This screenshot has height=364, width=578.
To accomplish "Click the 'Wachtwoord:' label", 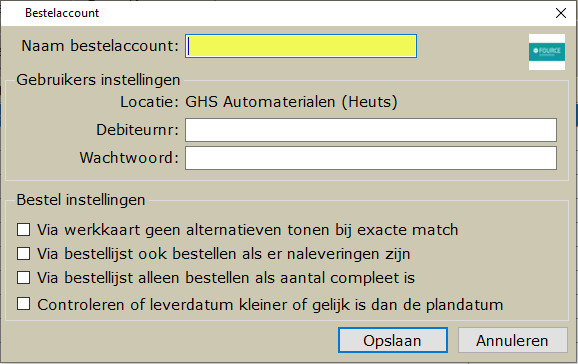I will click(129, 158).
